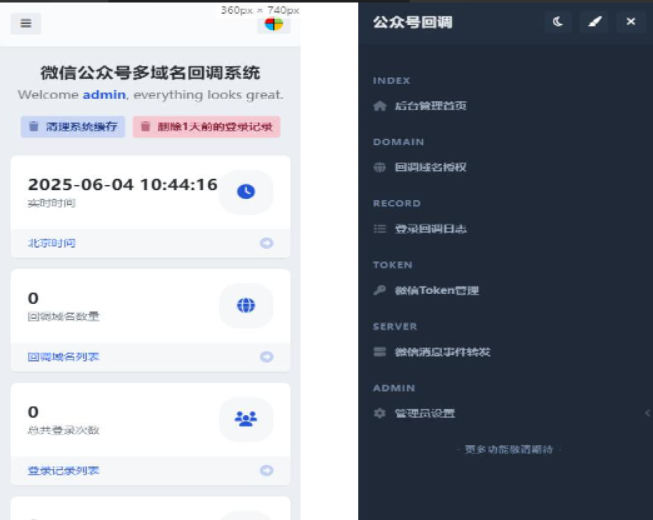
Task: Click the 实时时间 label
Action: [52, 203]
